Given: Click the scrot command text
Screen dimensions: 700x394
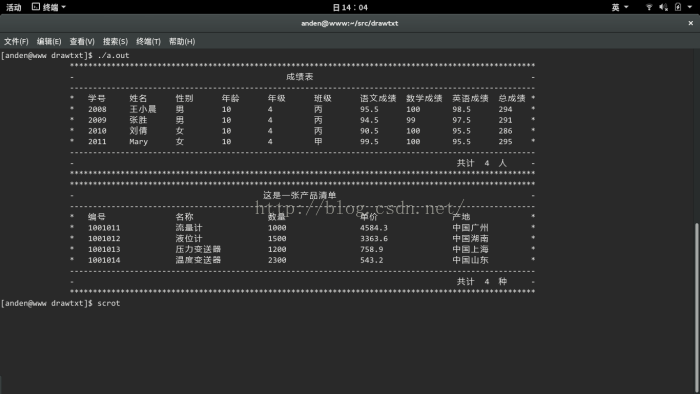Looking at the screenshot, I should 108,303.
